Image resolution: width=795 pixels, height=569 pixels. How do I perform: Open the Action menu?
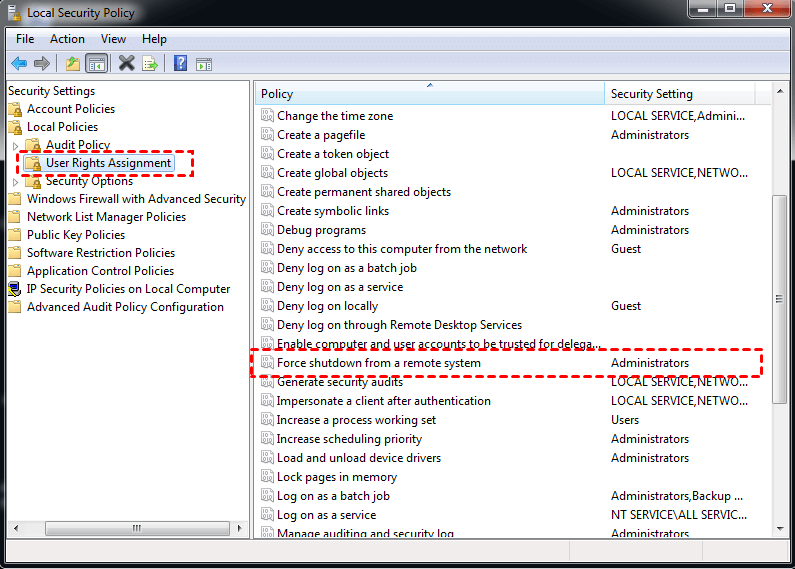coord(67,39)
